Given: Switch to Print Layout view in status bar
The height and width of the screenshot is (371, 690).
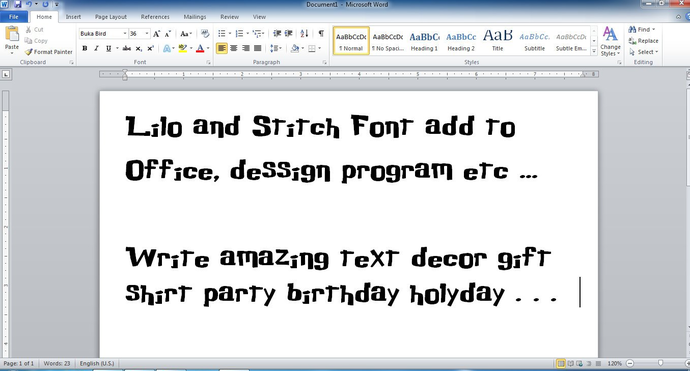Looking at the screenshot, I should pyautogui.click(x=561, y=364).
